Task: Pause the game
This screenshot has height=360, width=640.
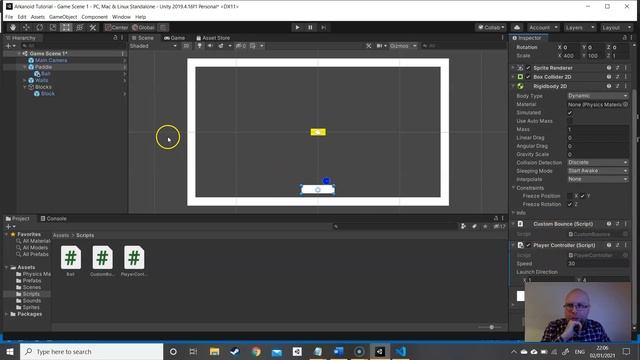Action: pos(310,27)
